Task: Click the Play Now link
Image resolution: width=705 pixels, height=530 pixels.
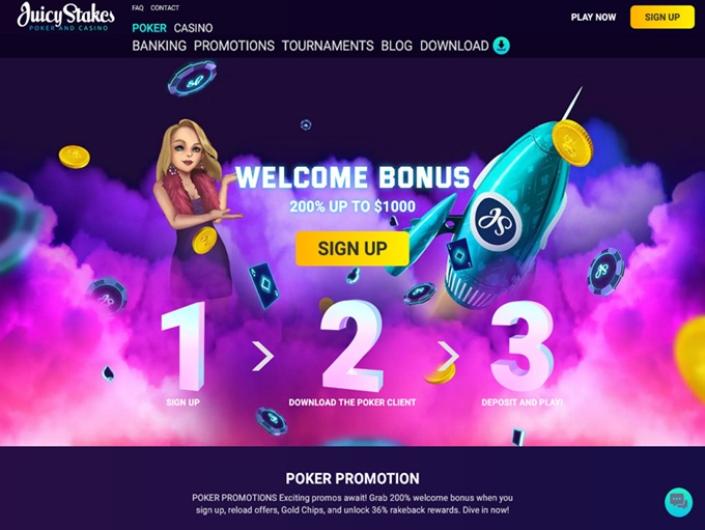Action: (593, 17)
